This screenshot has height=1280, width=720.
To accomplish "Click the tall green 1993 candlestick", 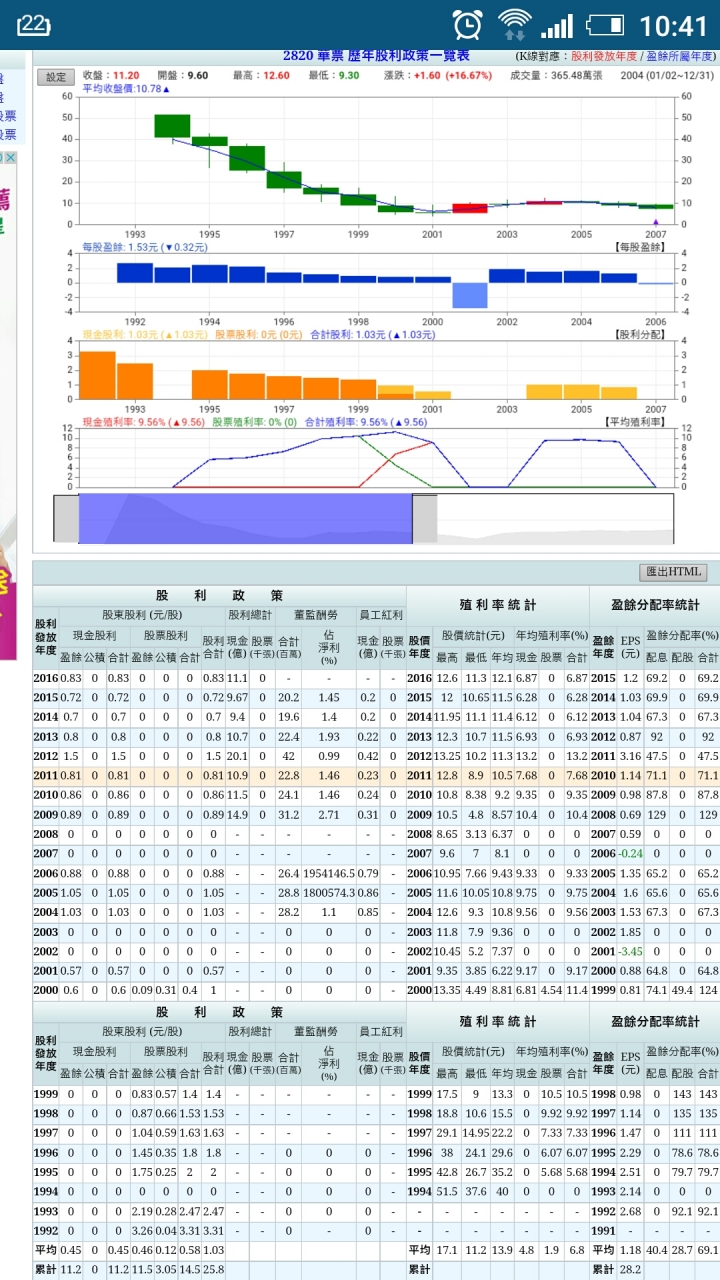I will pyautogui.click(x=172, y=126).
